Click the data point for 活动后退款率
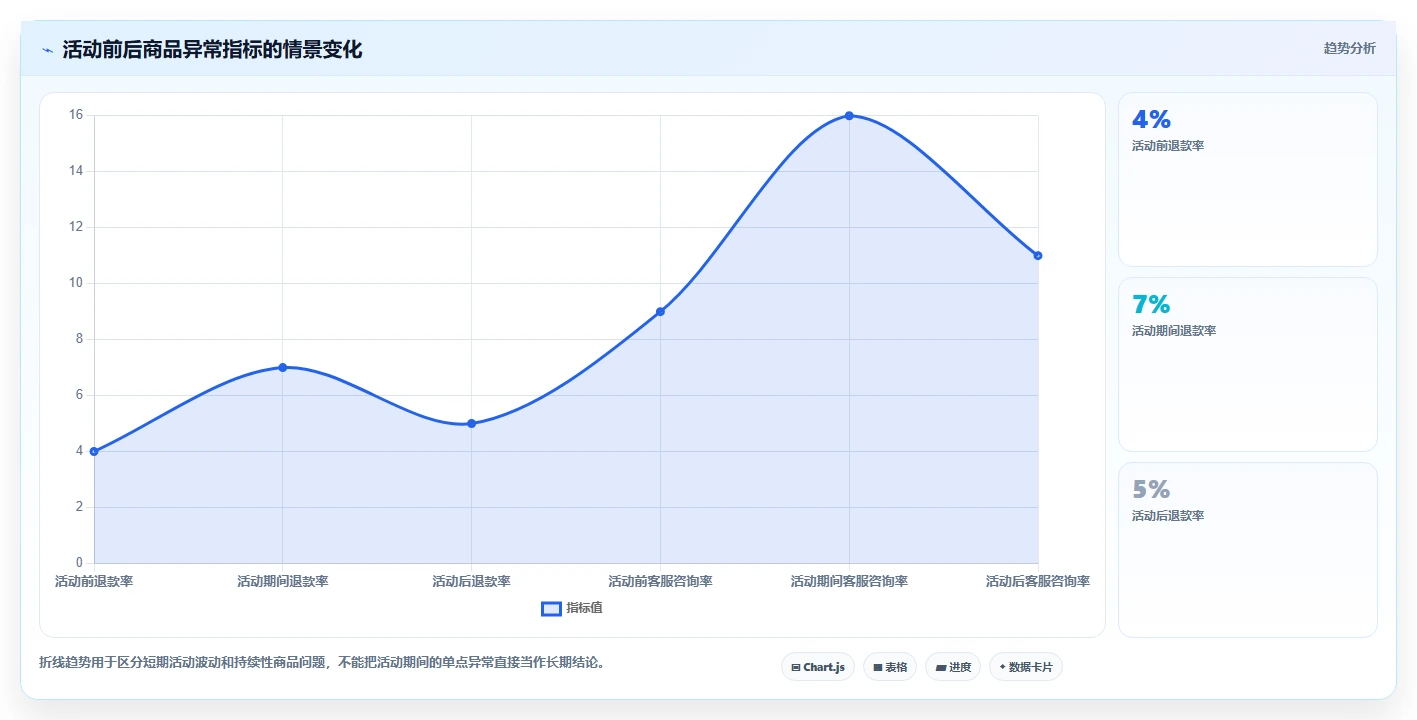The image size is (1417, 720). (471, 423)
